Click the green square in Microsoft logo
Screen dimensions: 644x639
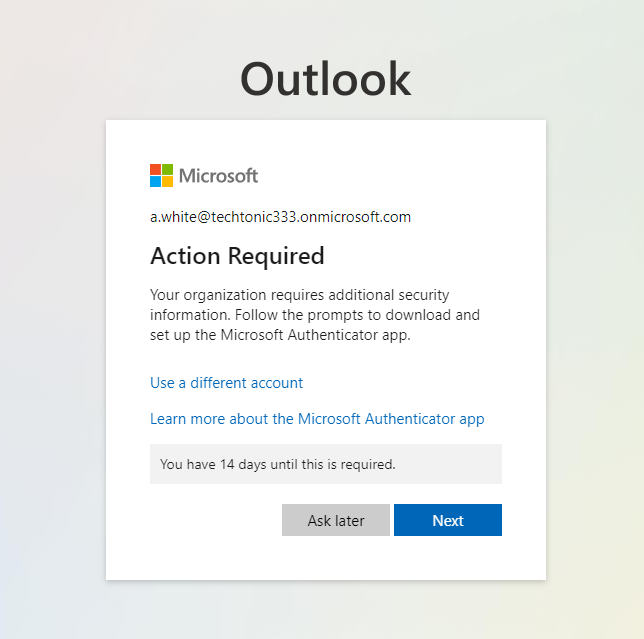pos(168,170)
